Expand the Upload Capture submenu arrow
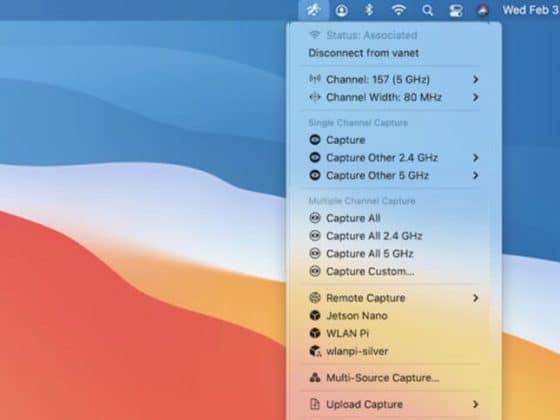The height and width of the screenshot is (420, 560). point(475,404)
